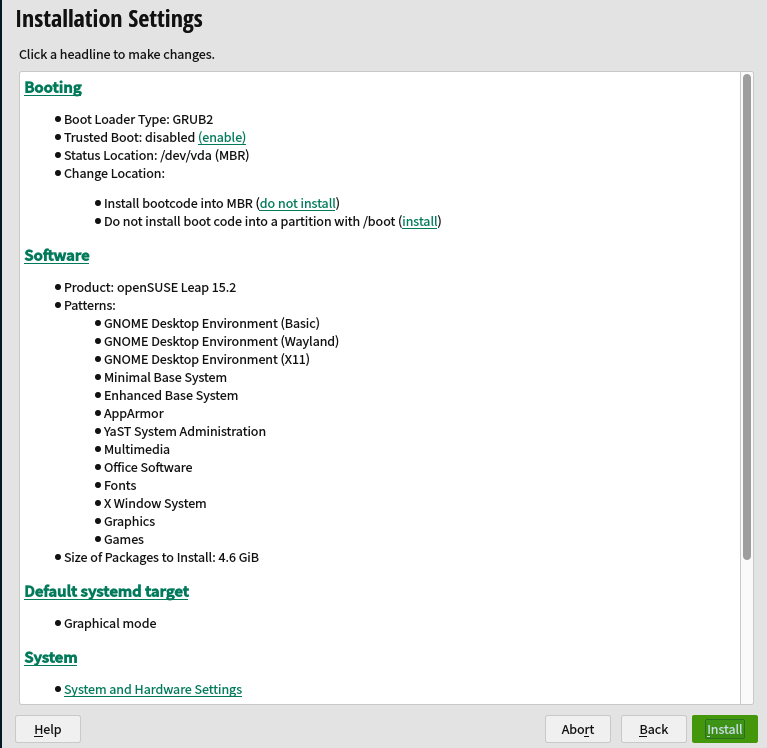
Task: Click the 'Graphical mode' text
Action: pos(110,624)
